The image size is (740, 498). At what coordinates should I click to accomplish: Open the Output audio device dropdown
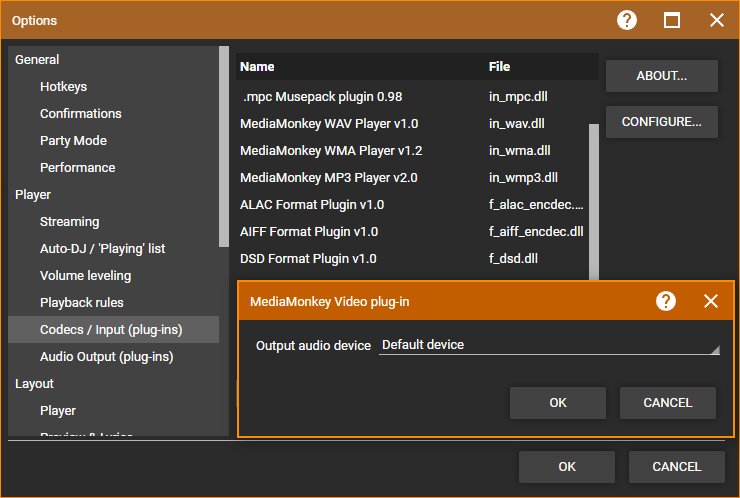[549, 345]
